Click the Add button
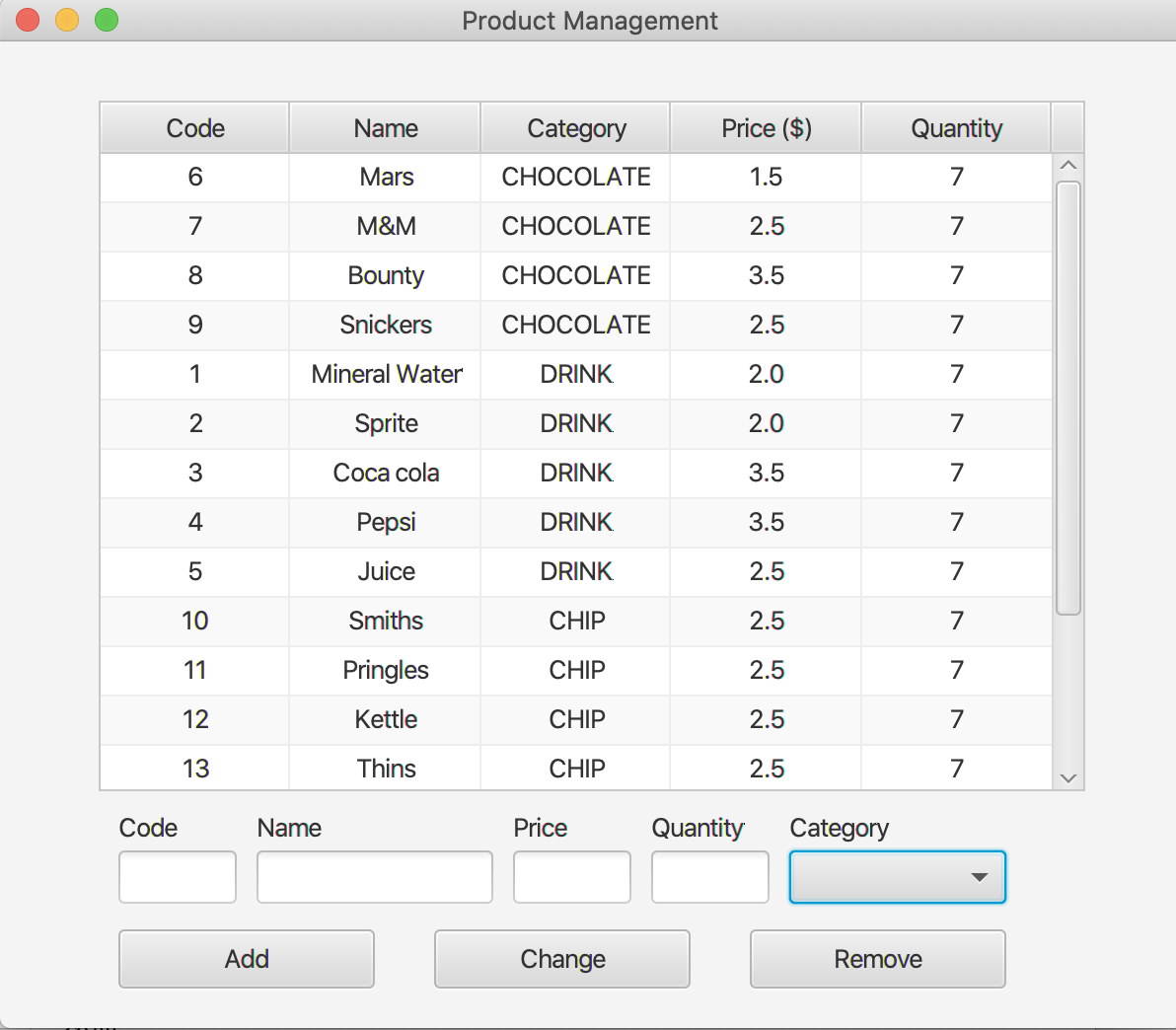This screenshot has height=1030, width=1176. [x=247, y=959]
